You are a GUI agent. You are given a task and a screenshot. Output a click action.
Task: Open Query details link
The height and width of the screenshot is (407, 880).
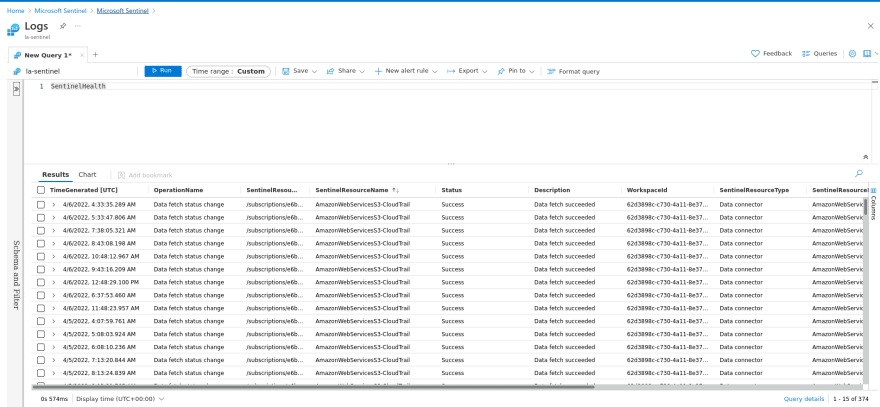point(804,399)
